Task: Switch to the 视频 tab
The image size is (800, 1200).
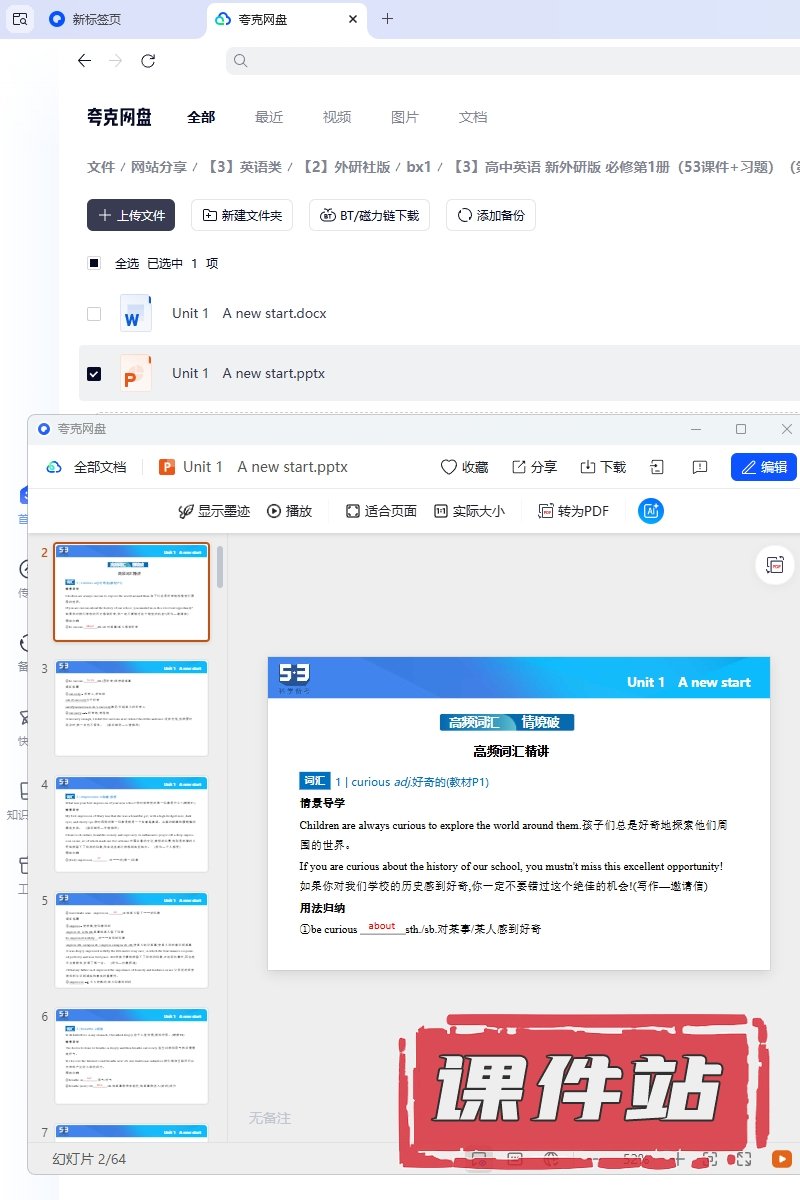Action: click(337, 117)
